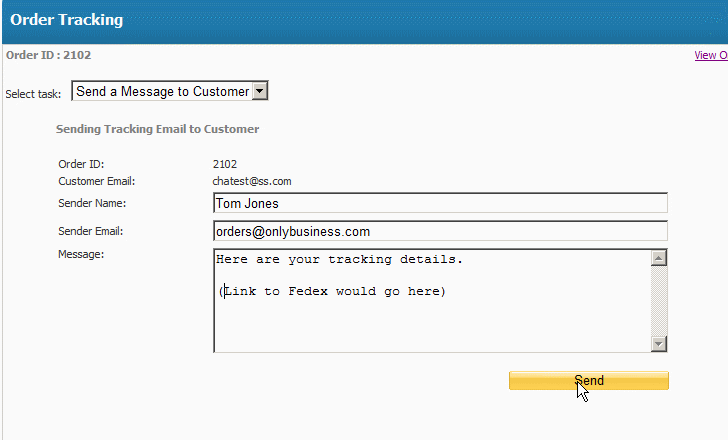728x440 pixels.
Task: Click the 'Sender Email:' label
Action: (91, 231)
